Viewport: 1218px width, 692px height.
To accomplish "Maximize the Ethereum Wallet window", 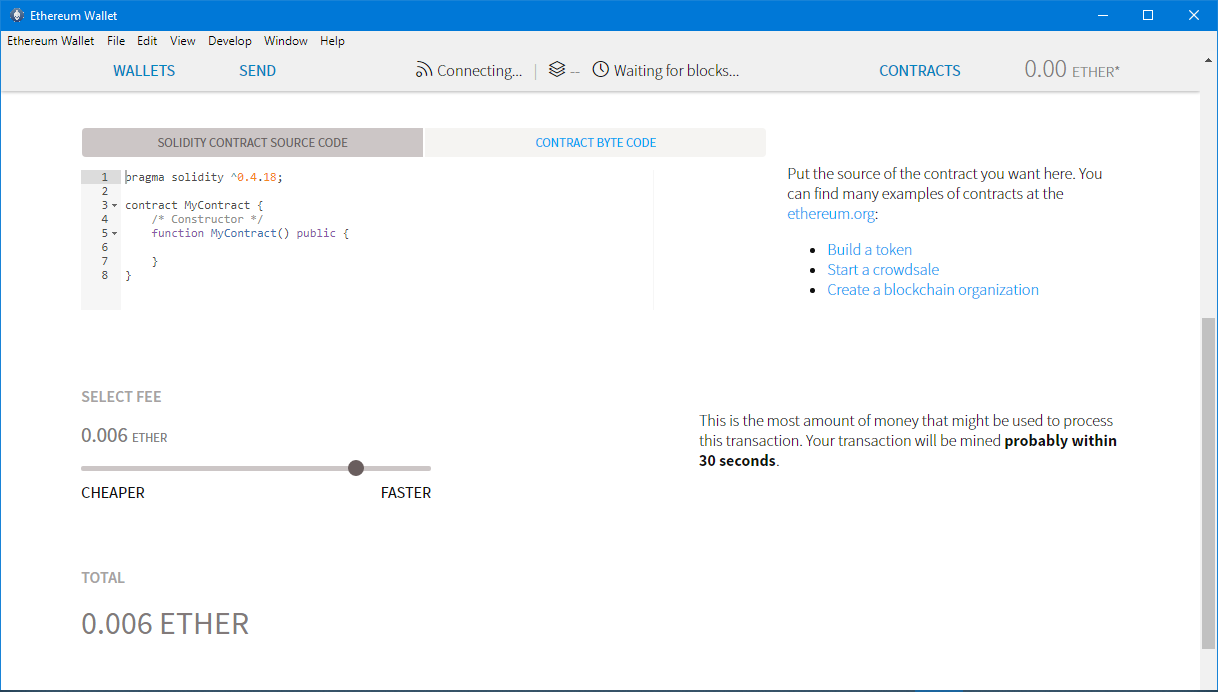I will [1148, 15].
